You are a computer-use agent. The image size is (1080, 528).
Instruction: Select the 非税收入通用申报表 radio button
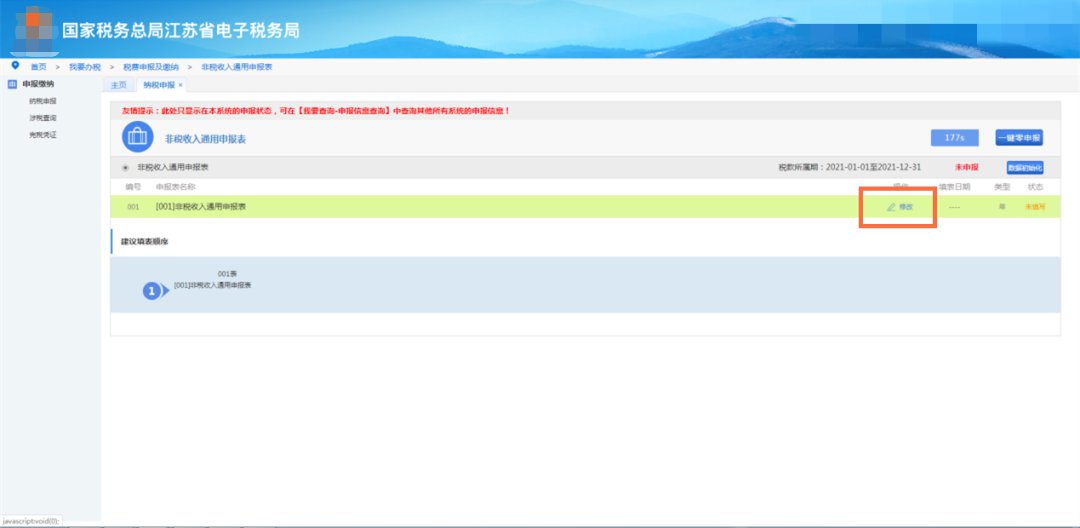point(125,167)
